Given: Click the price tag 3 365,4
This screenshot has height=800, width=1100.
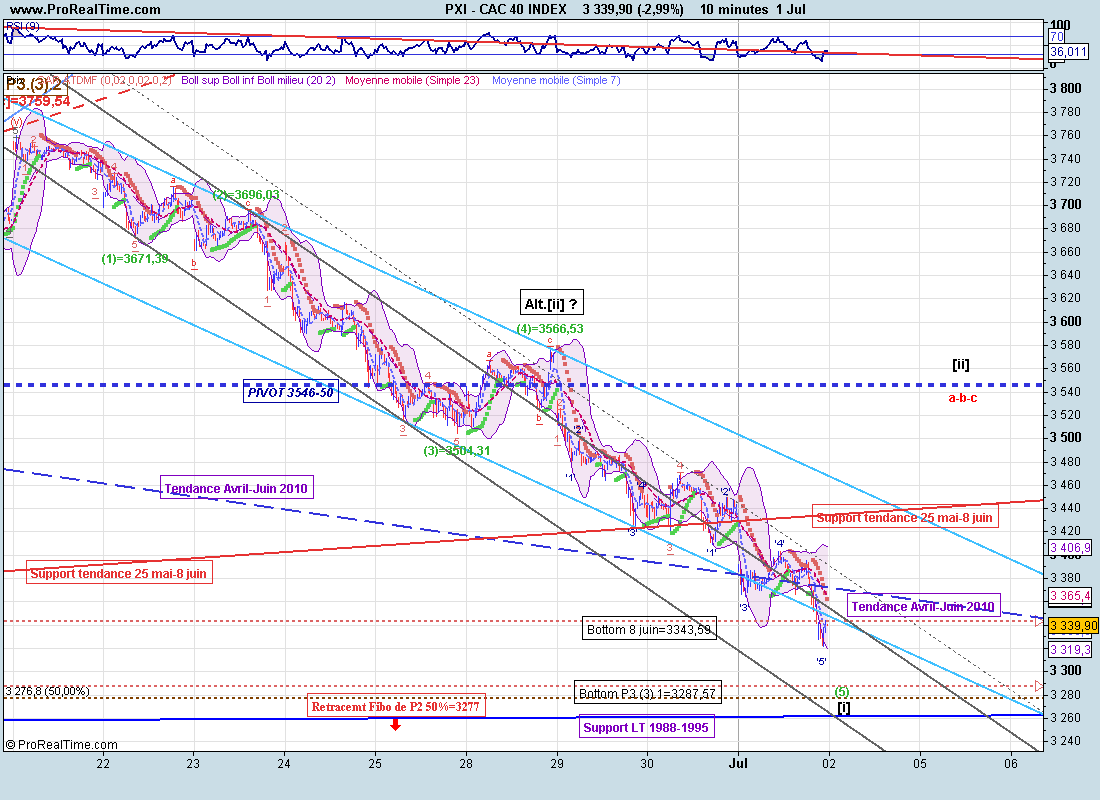Looking at the screenshot, I should (x=1071, y=596).
